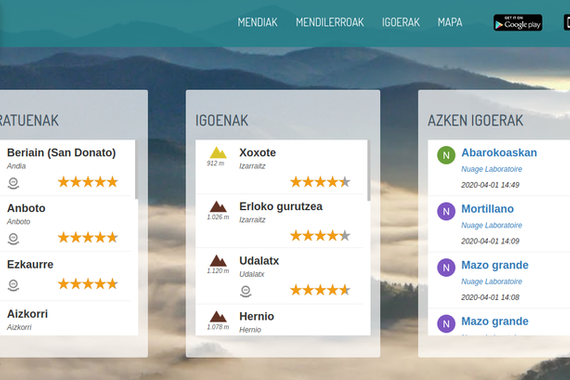
Task: Open the Mortillano ascent link
Action: (x=487, y=209)
